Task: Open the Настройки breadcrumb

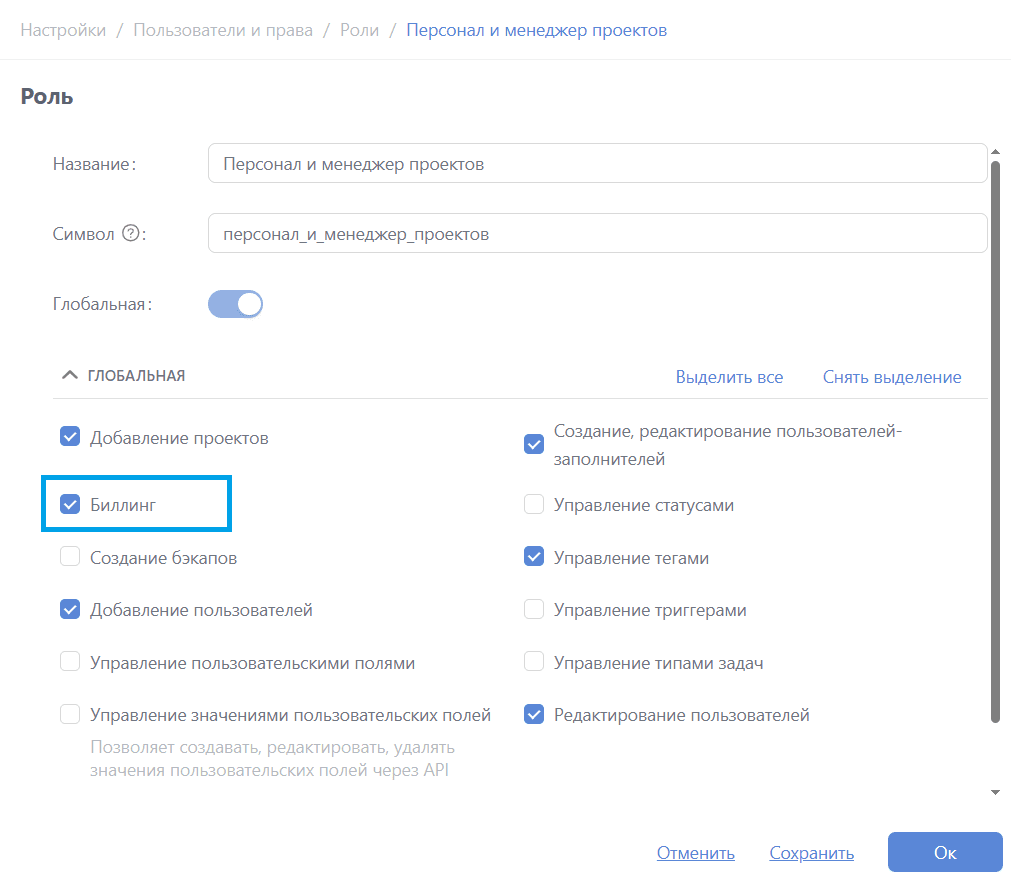Action: 63,30
